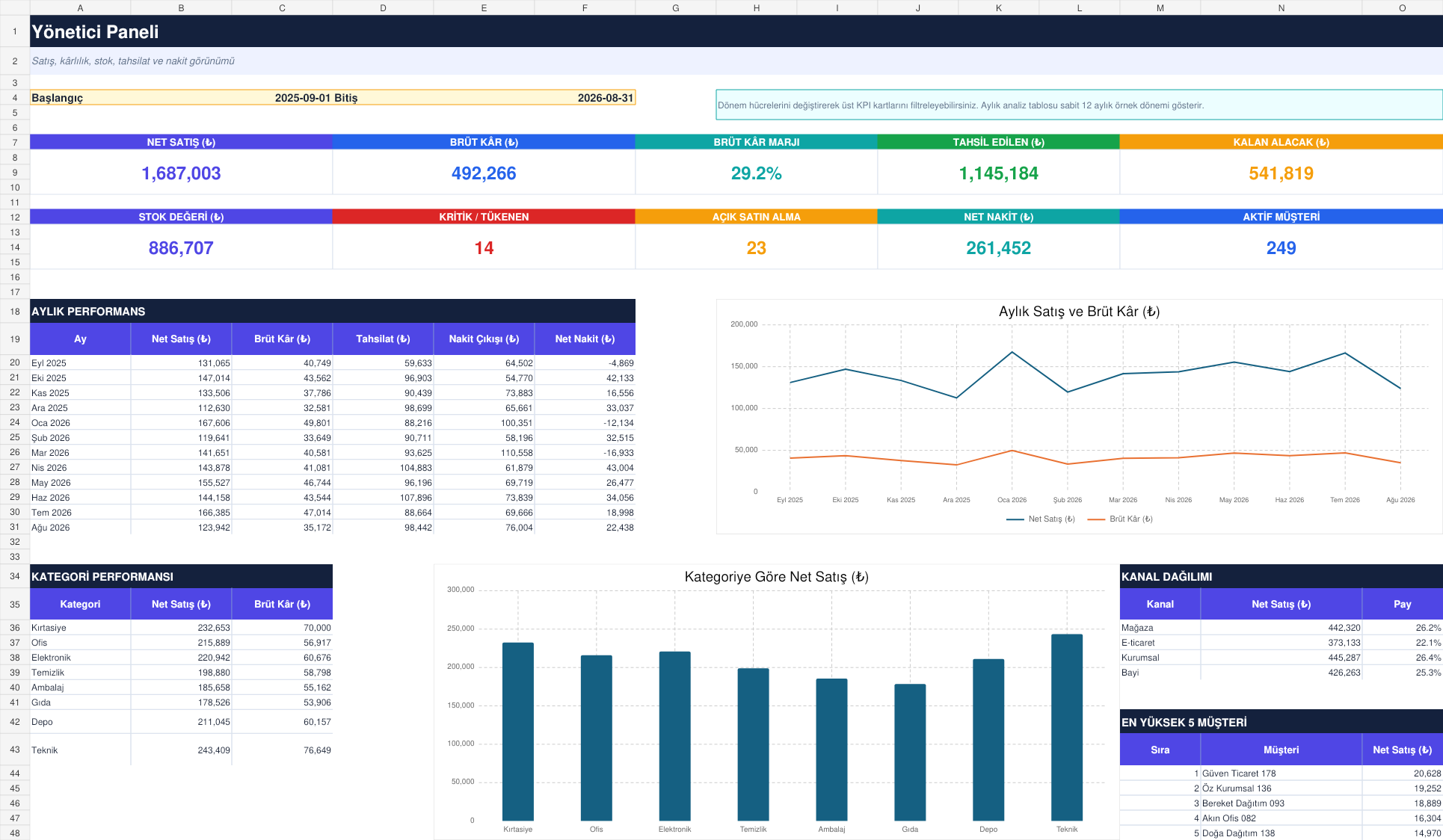Select column N header

(x=1281, y=7)
